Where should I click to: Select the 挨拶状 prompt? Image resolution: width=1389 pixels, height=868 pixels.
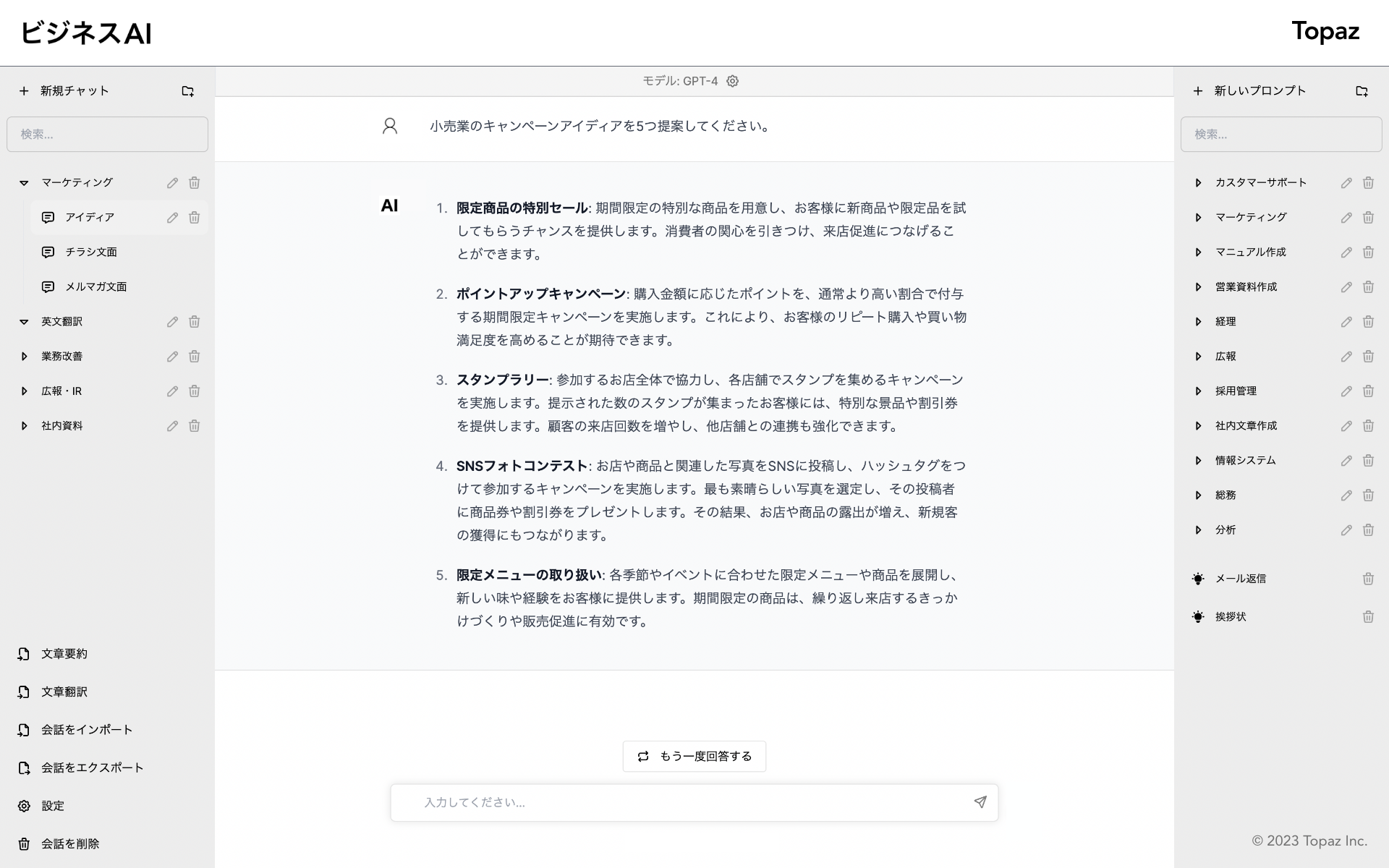pyautogui.click(x=1230, y=617)
